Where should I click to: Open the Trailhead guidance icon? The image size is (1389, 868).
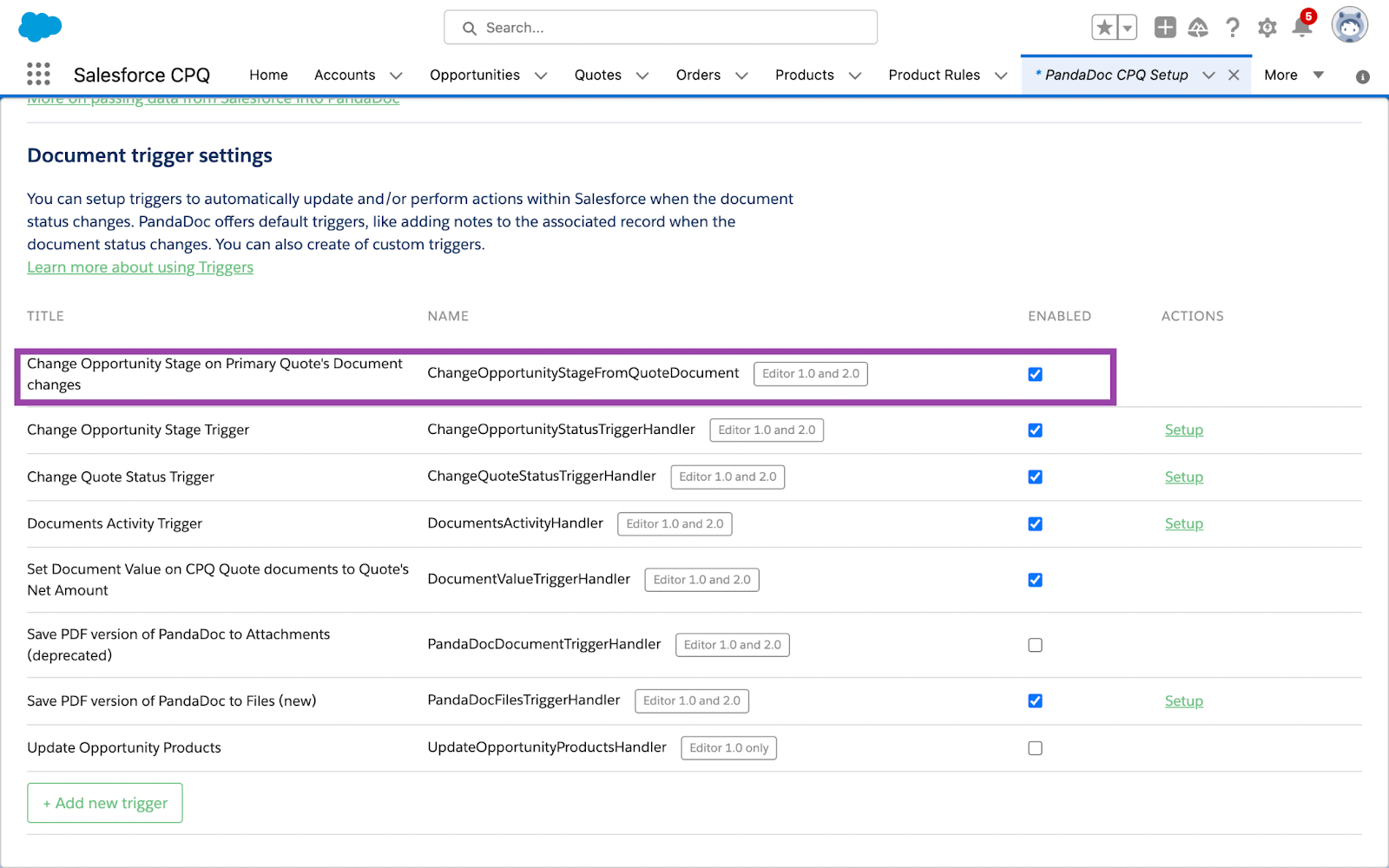(x=1198, y=28)
